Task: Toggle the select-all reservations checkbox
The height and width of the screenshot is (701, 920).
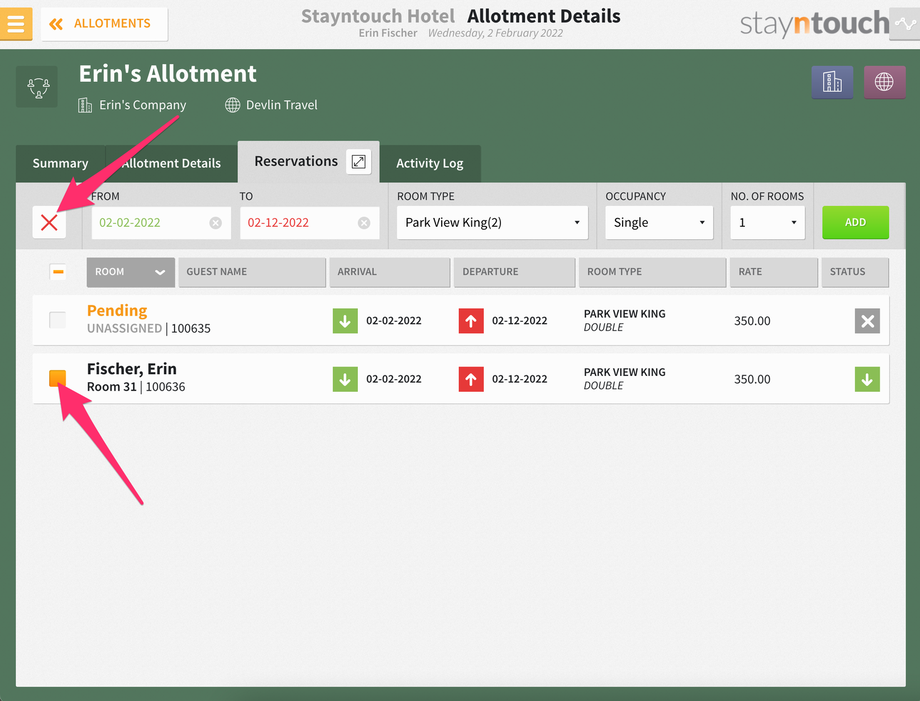Action: coord(58,272)
